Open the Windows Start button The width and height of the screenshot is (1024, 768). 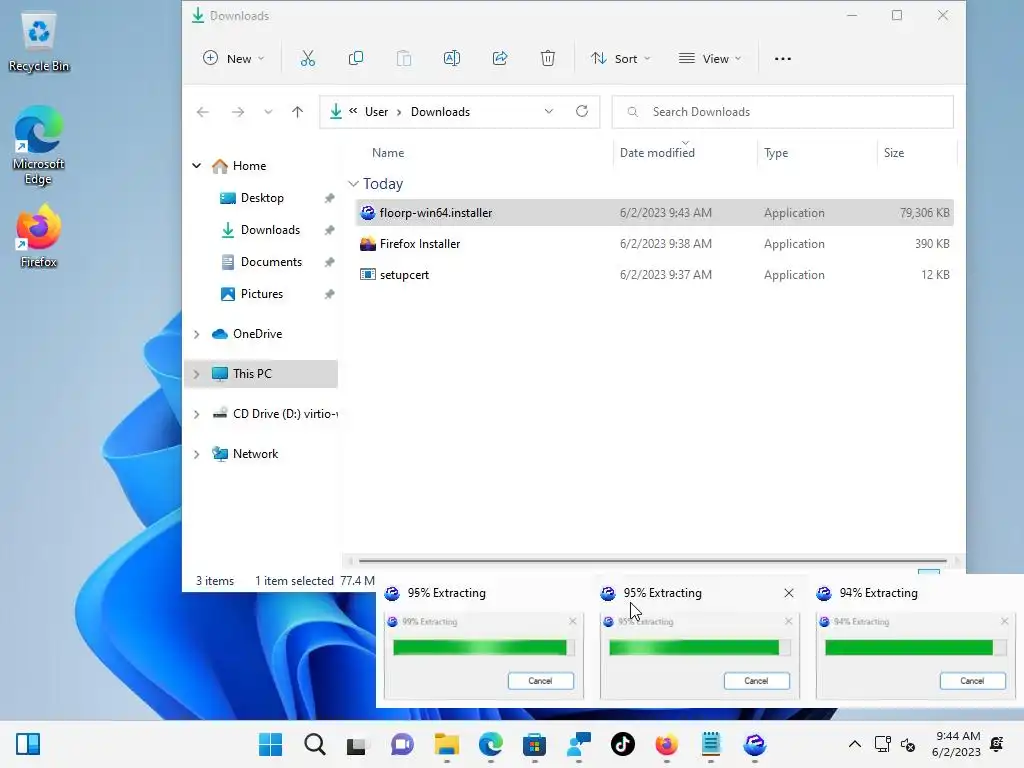(x=270, y=744)
